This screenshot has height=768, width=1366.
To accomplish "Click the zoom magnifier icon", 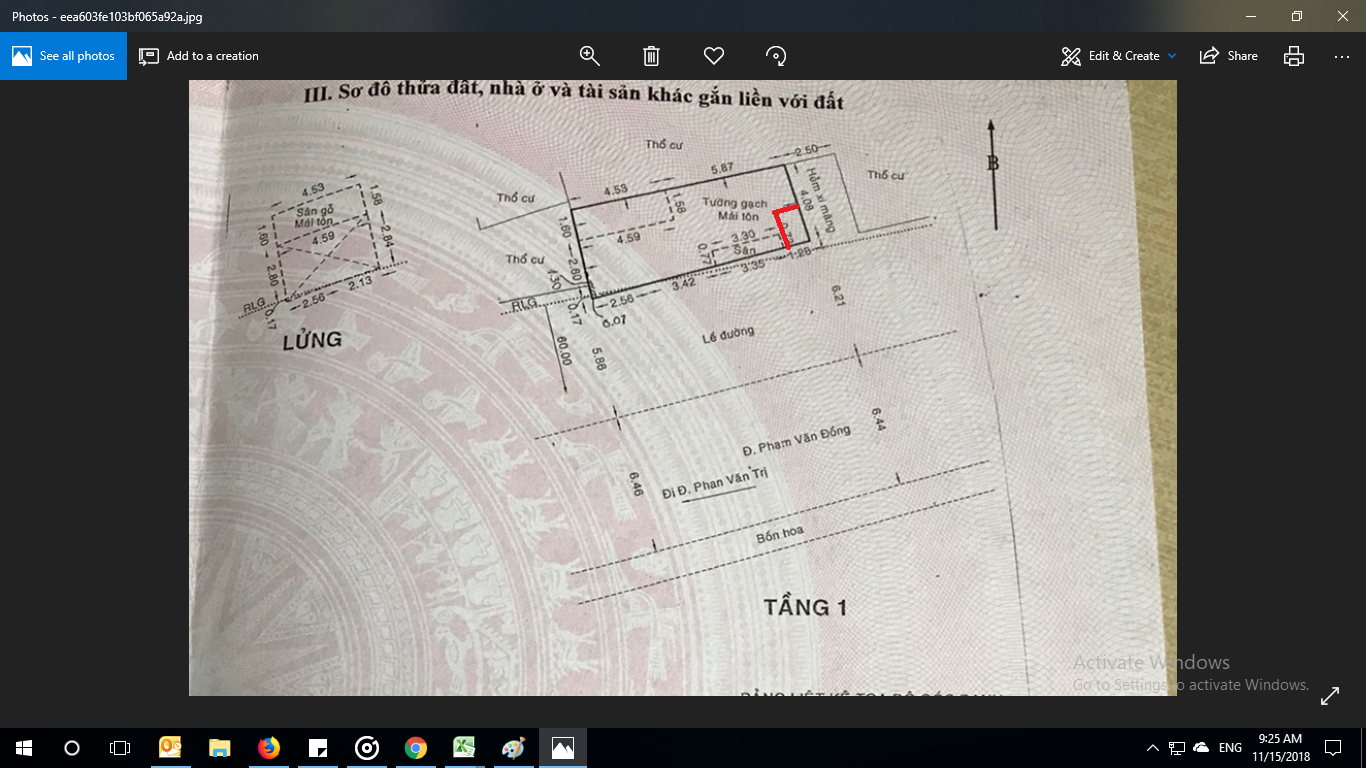I will point(590,56).
